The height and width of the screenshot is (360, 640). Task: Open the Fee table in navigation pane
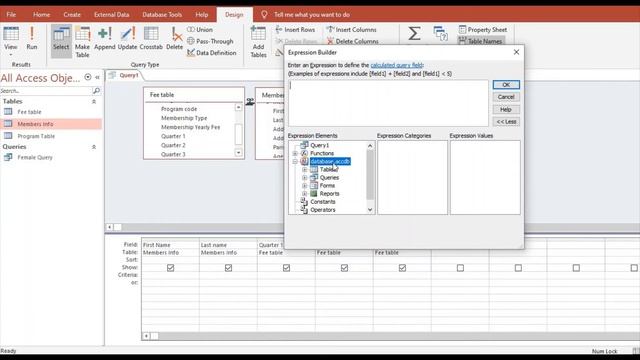pos(29,112)
